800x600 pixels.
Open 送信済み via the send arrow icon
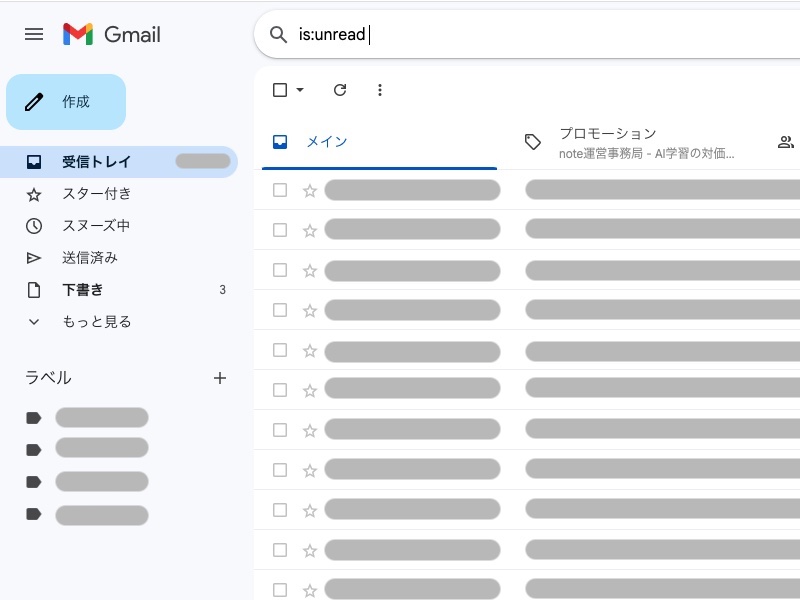(34, 258)
